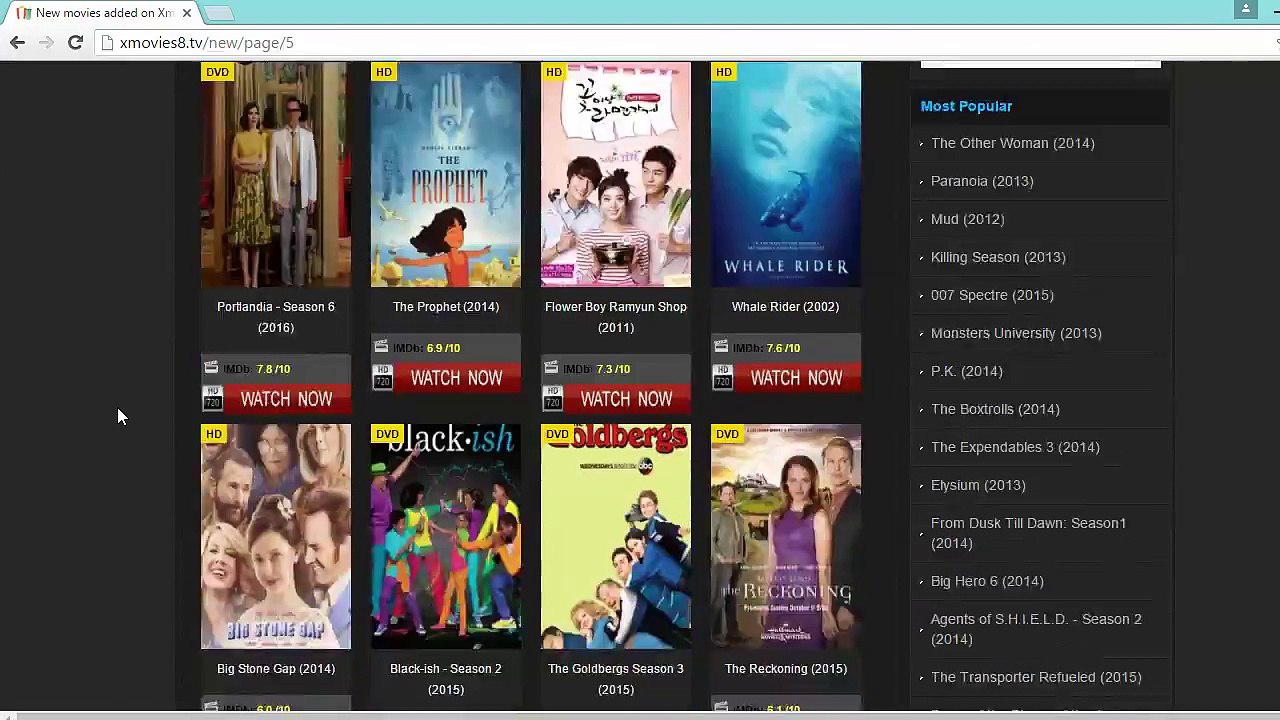Click clapperboard icon beside The Prophet rating

[381, 347]
